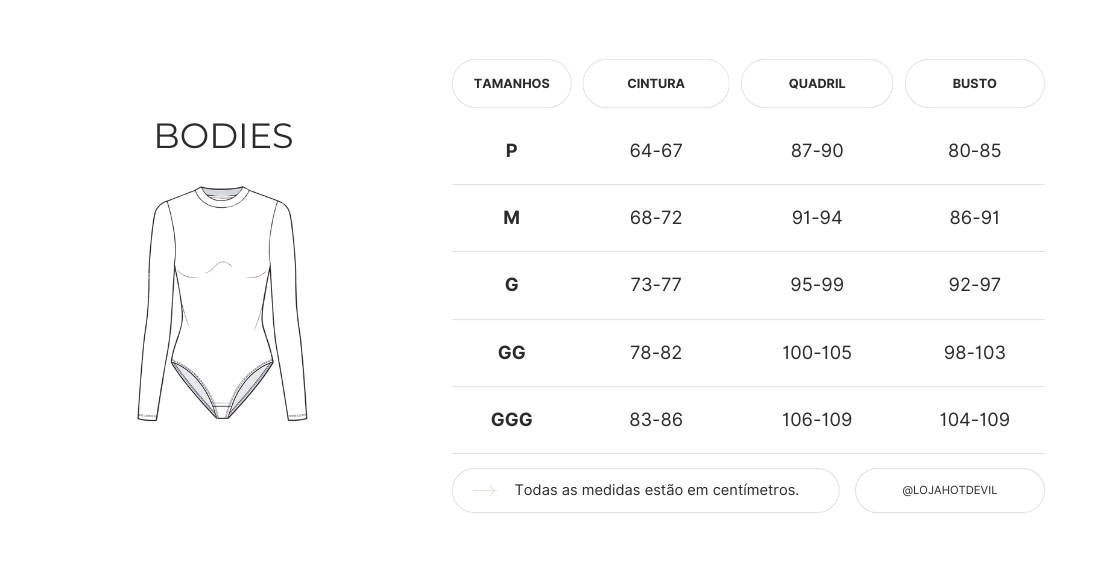This screenshot has height=570, width=1102.
Task: Pick the GGG size label
Action: click(511, 420)
